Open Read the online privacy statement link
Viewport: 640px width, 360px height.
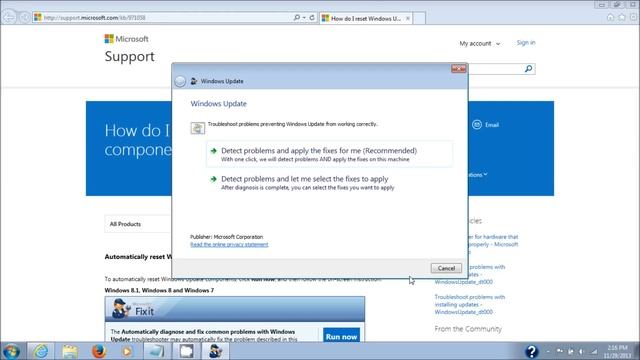coord(229,244)
